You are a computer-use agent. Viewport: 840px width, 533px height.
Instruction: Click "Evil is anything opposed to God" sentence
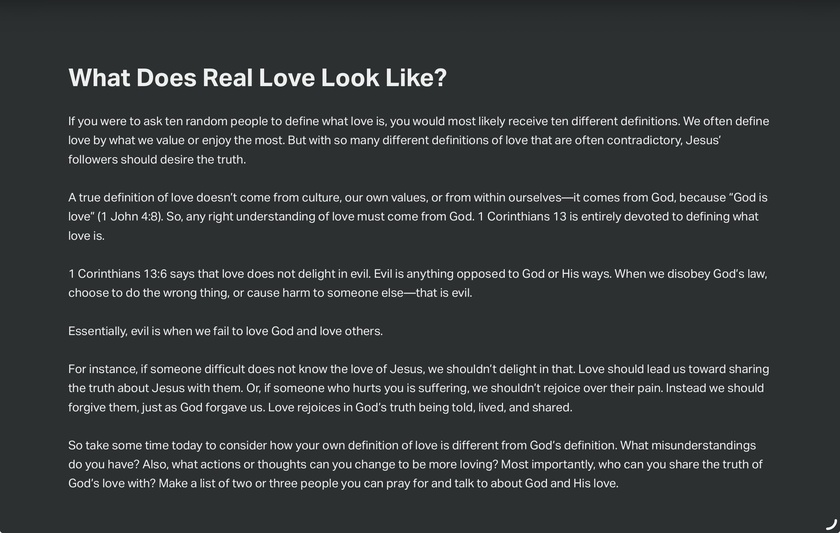pos(459,274)
